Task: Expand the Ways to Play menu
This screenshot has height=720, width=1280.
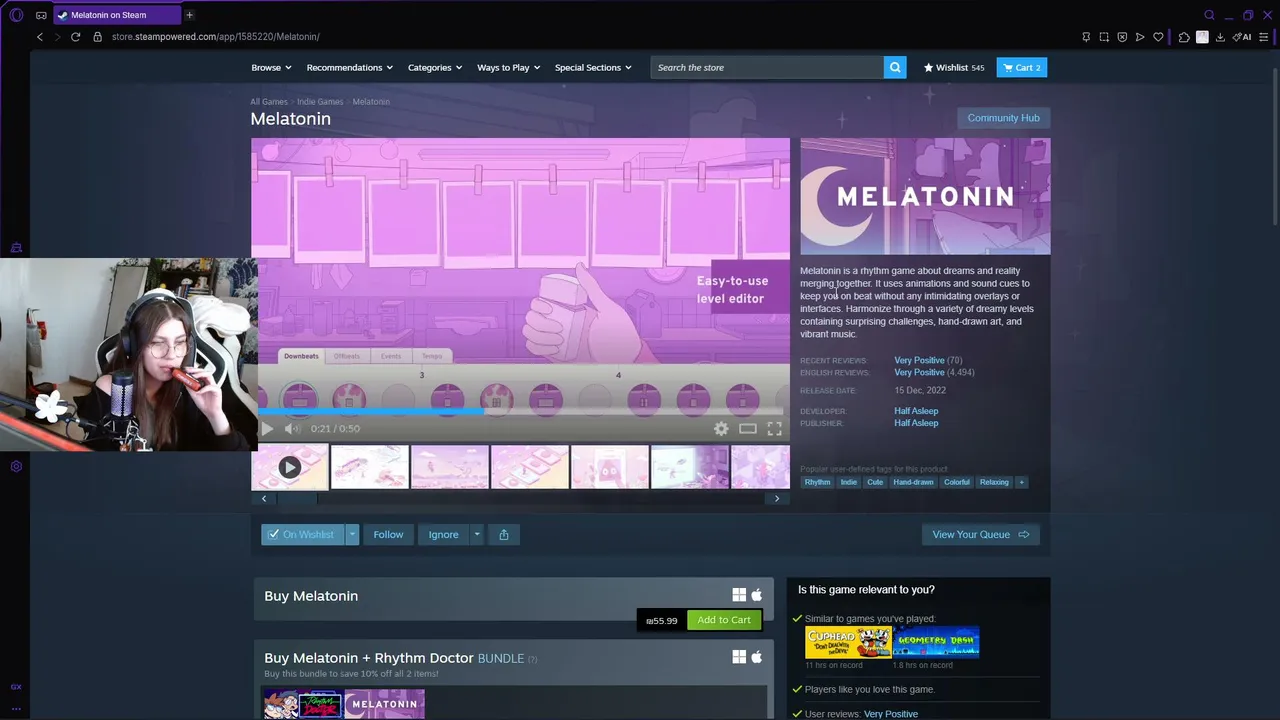Action: click(x=509, y=68)
